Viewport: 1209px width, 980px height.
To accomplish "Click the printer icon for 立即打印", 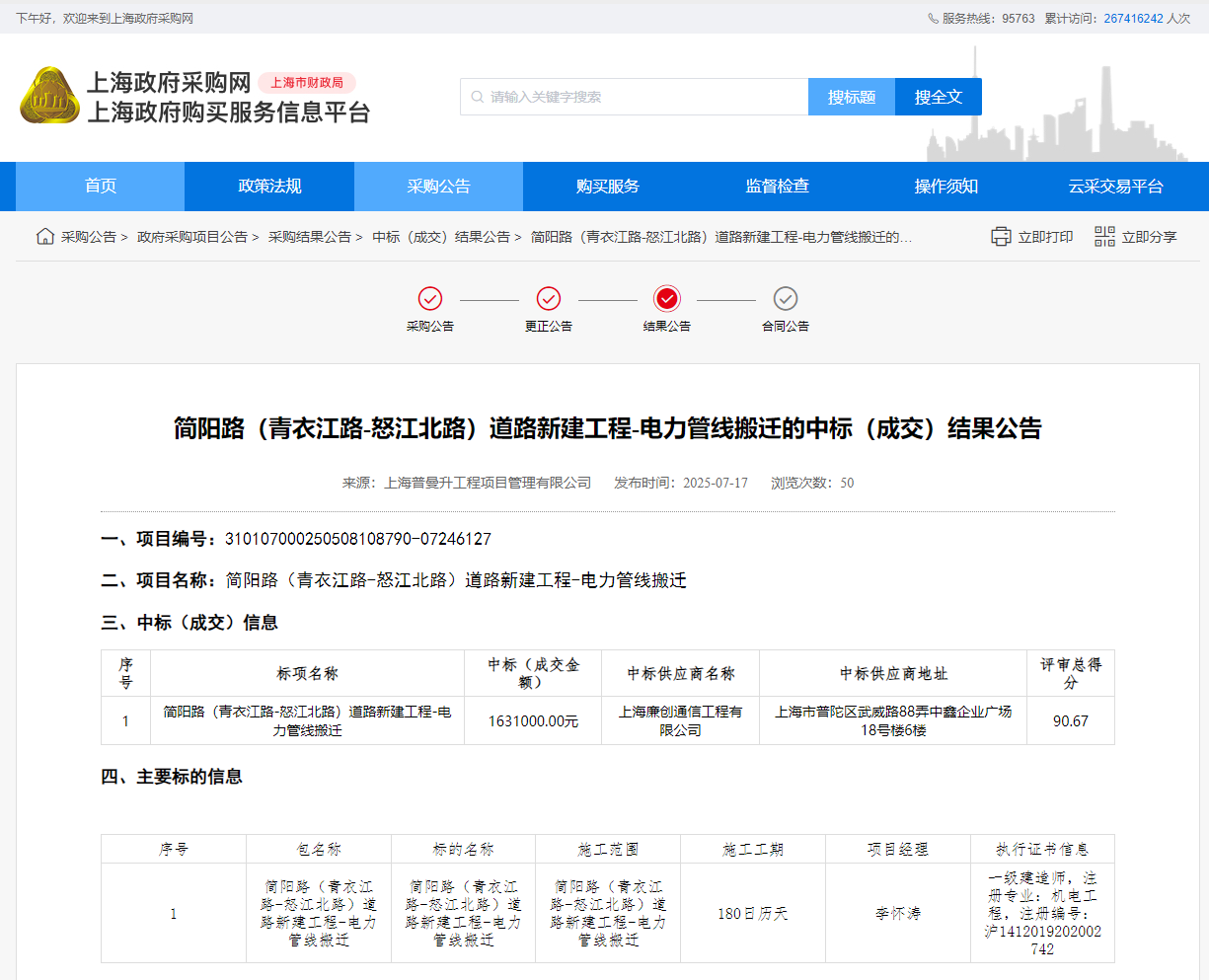I will coord(1001,237).
